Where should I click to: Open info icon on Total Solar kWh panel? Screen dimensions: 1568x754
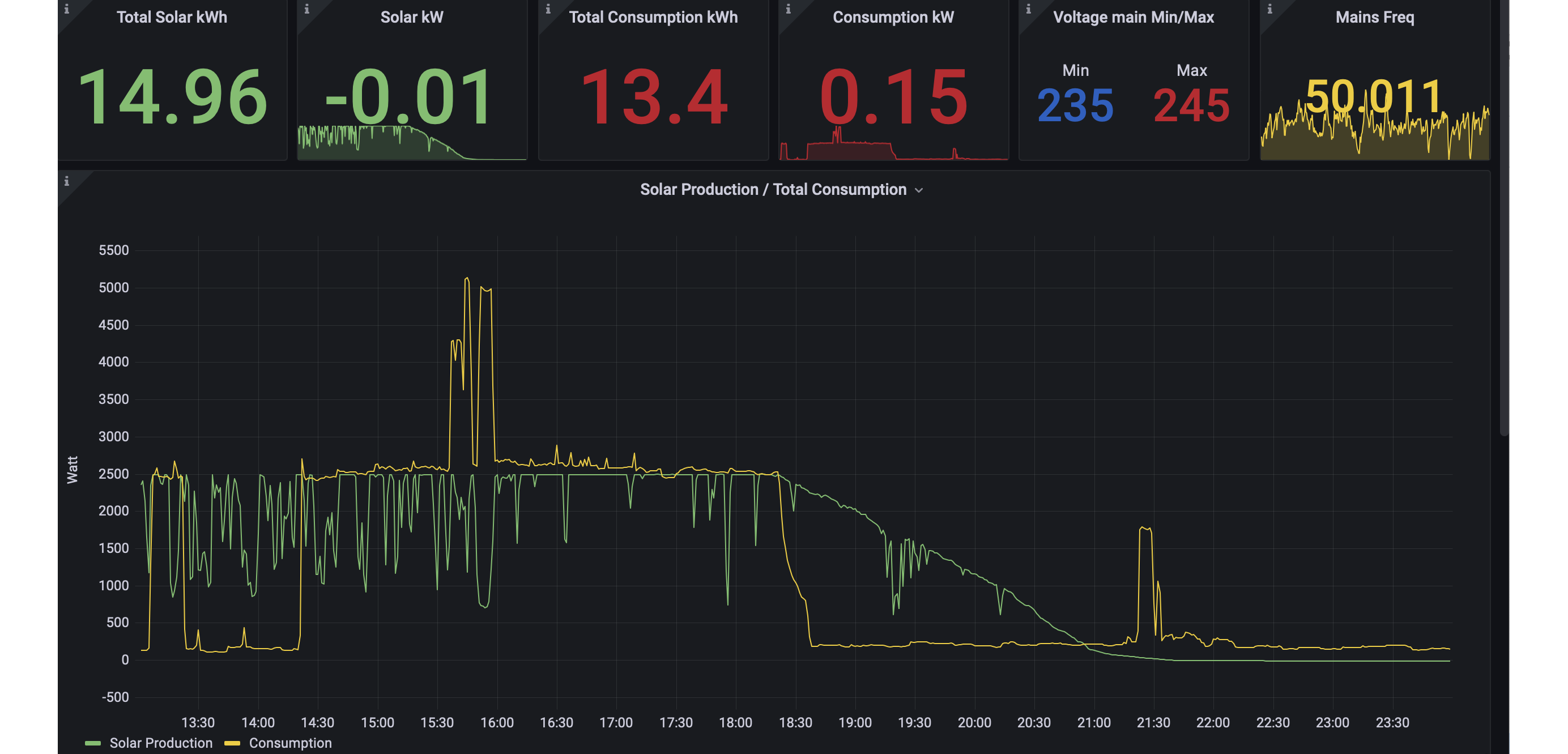66,9
